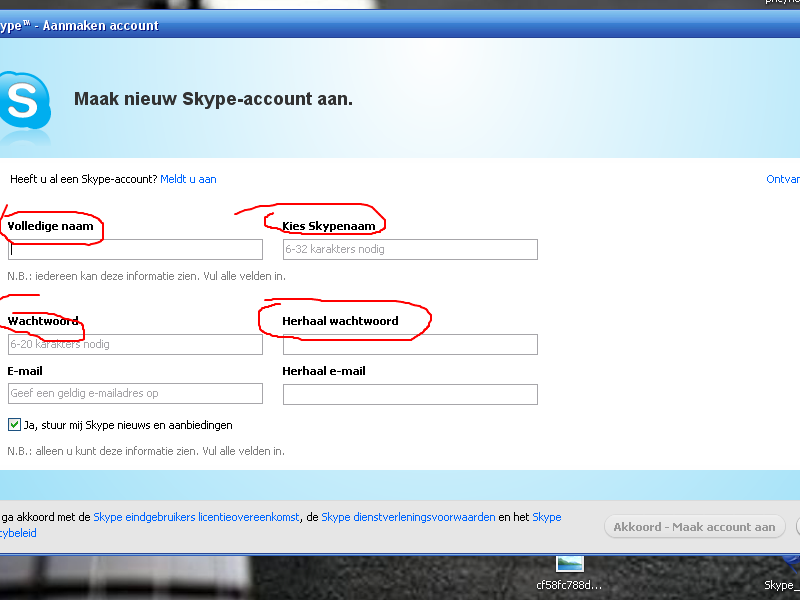Click the Volledige naam input field

(x=135, y=249)
